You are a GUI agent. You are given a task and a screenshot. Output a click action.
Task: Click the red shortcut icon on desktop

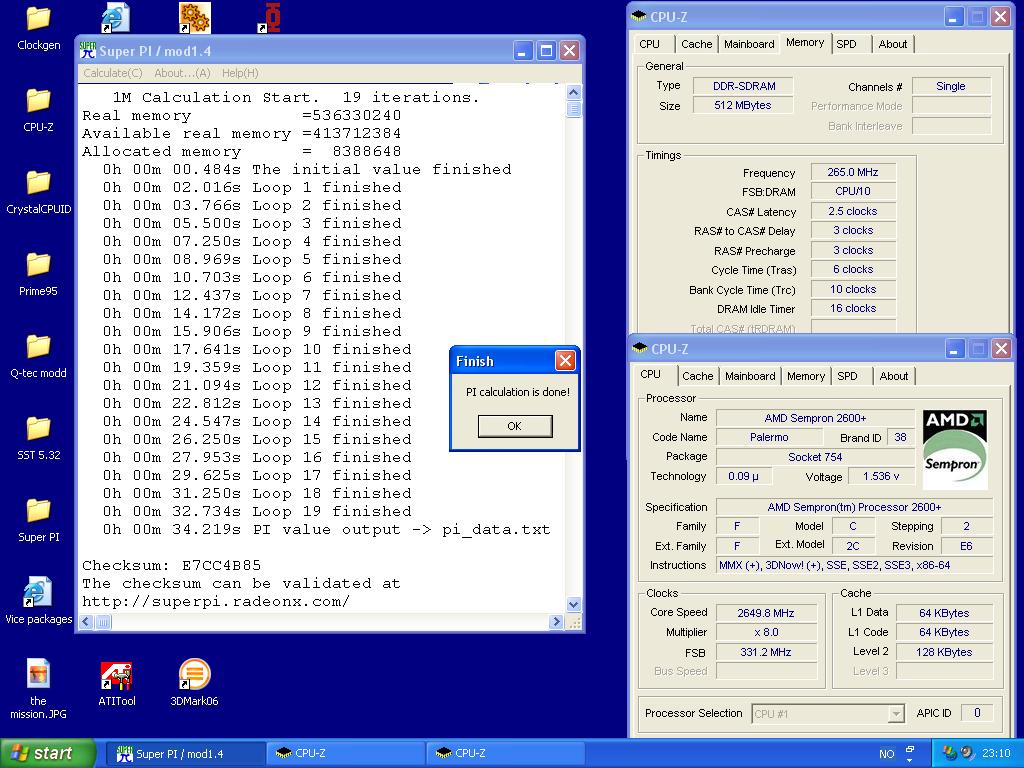[x=271, y=18]
